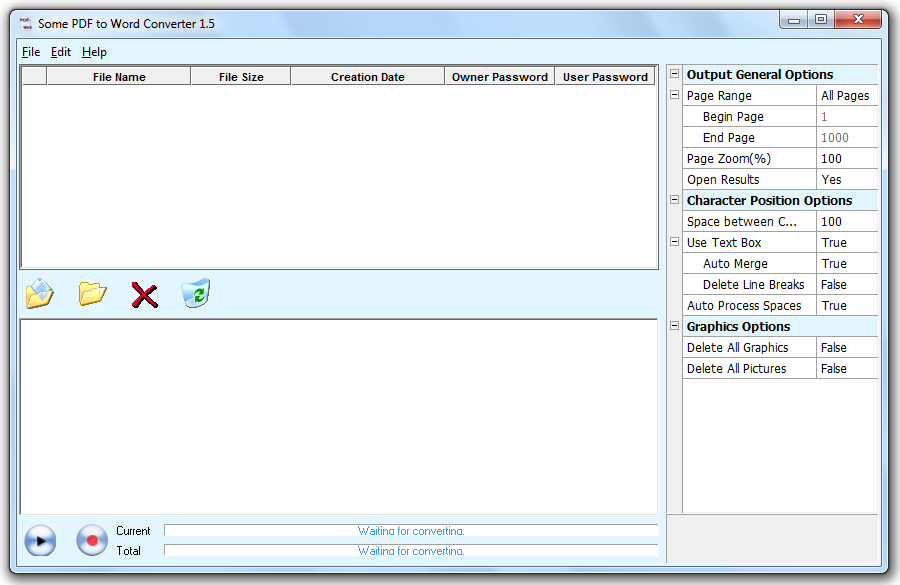Image resolution: width=900 pixels, height=585 pixels.
Task: Minimize the converter window
Action: 794,20
